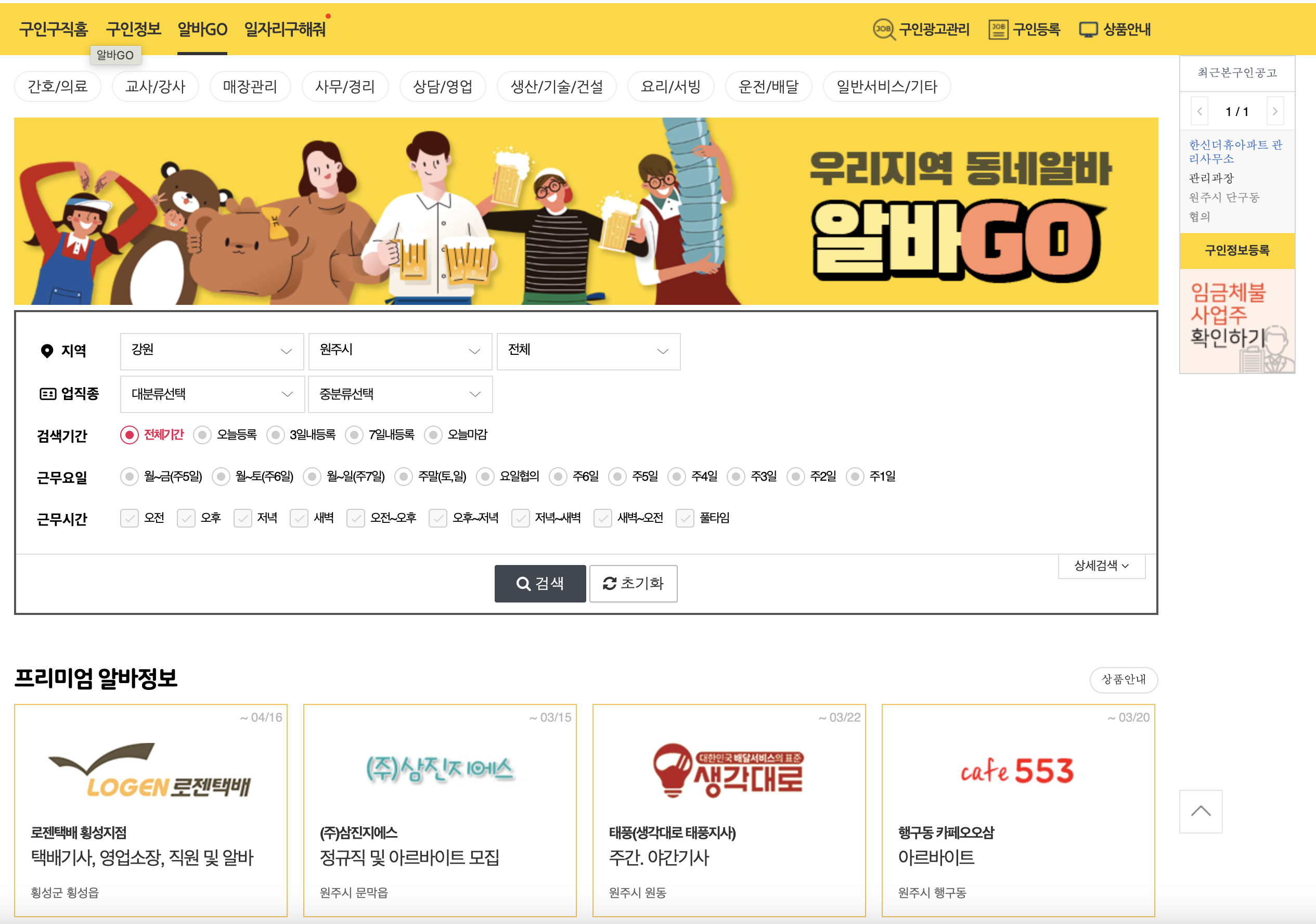Click the card icon beside 업직종
The image size is (1316, 924).
click(x=47, y=394)
